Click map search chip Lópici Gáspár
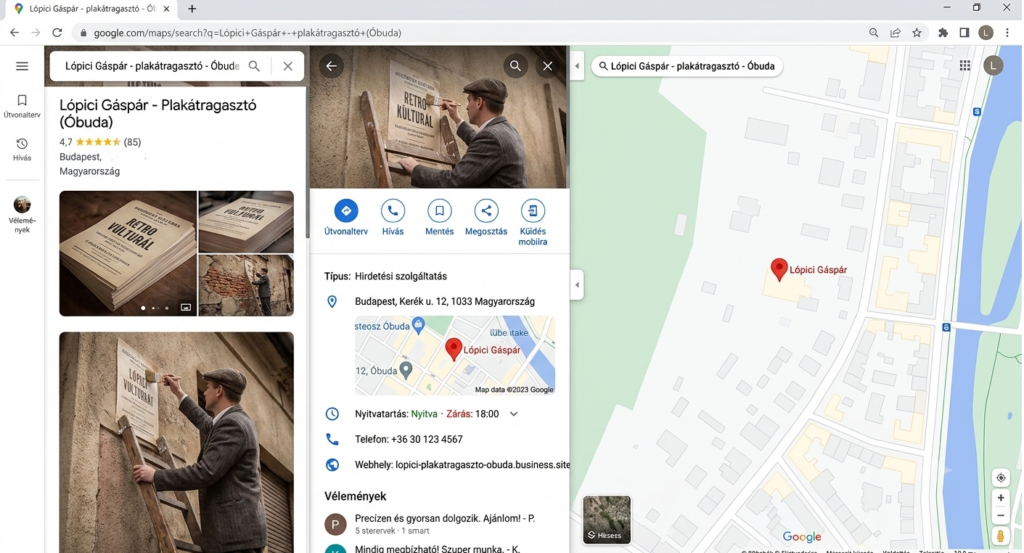The image size is (1024, 553). pos(686,66)
